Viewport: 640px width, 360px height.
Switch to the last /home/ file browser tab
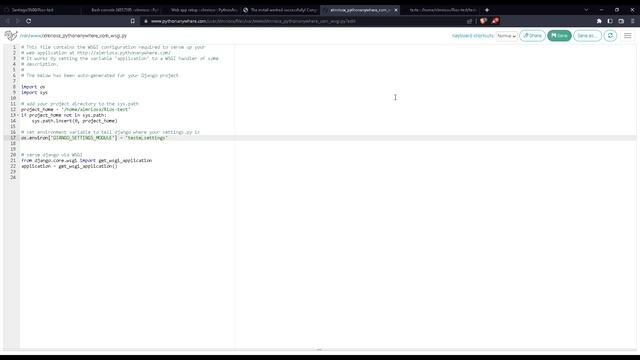point(442,10)
